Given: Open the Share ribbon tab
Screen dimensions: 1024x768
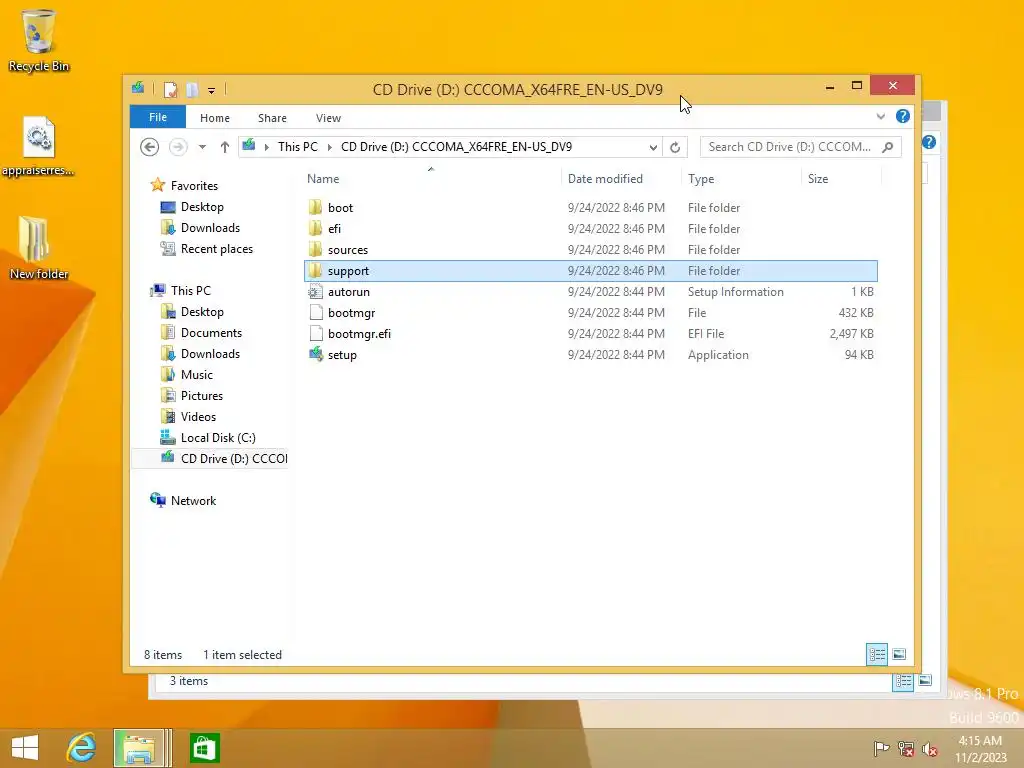Looking at the screenshot, I should 272,118.
